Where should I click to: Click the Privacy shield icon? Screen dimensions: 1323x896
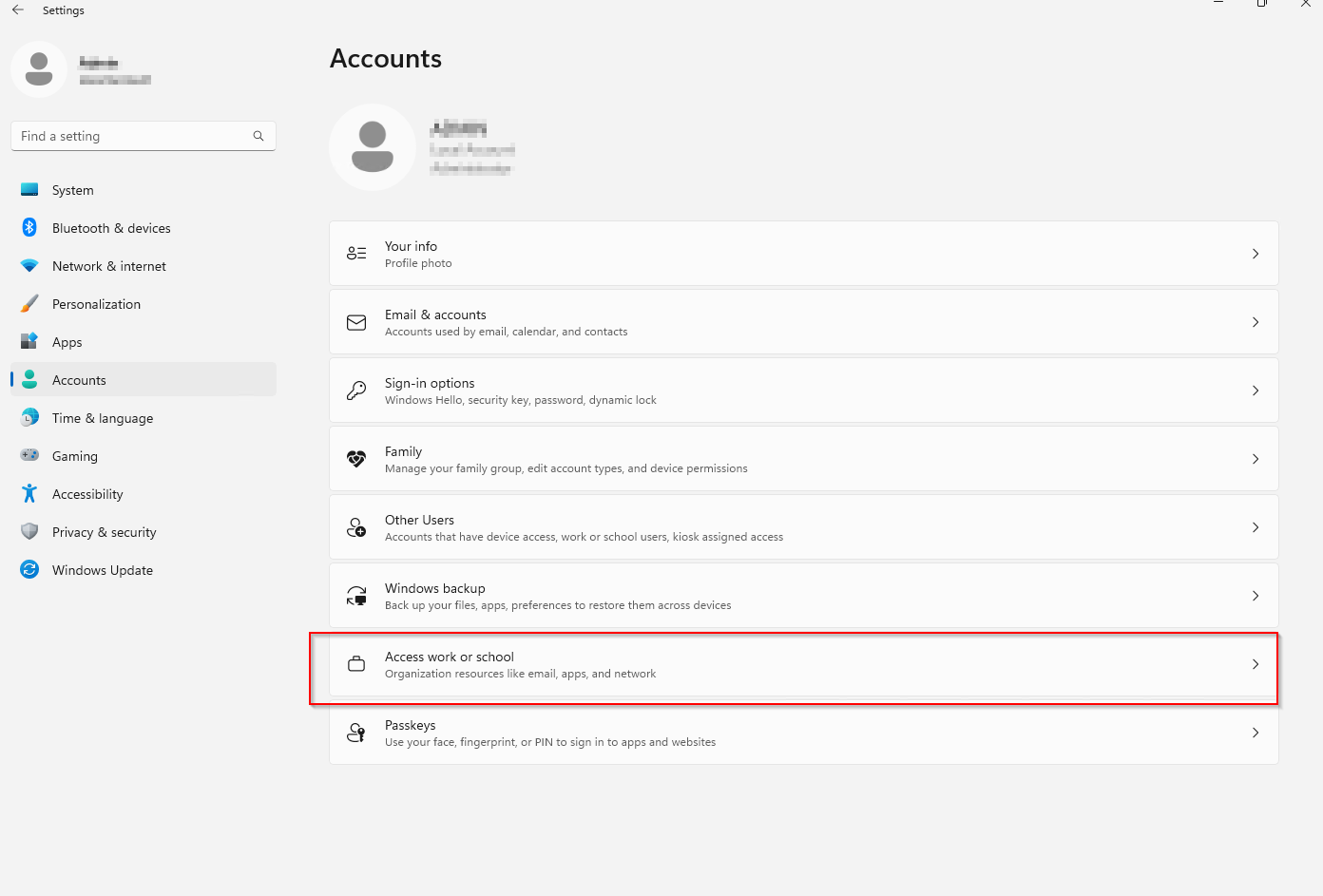pos(29,532)
